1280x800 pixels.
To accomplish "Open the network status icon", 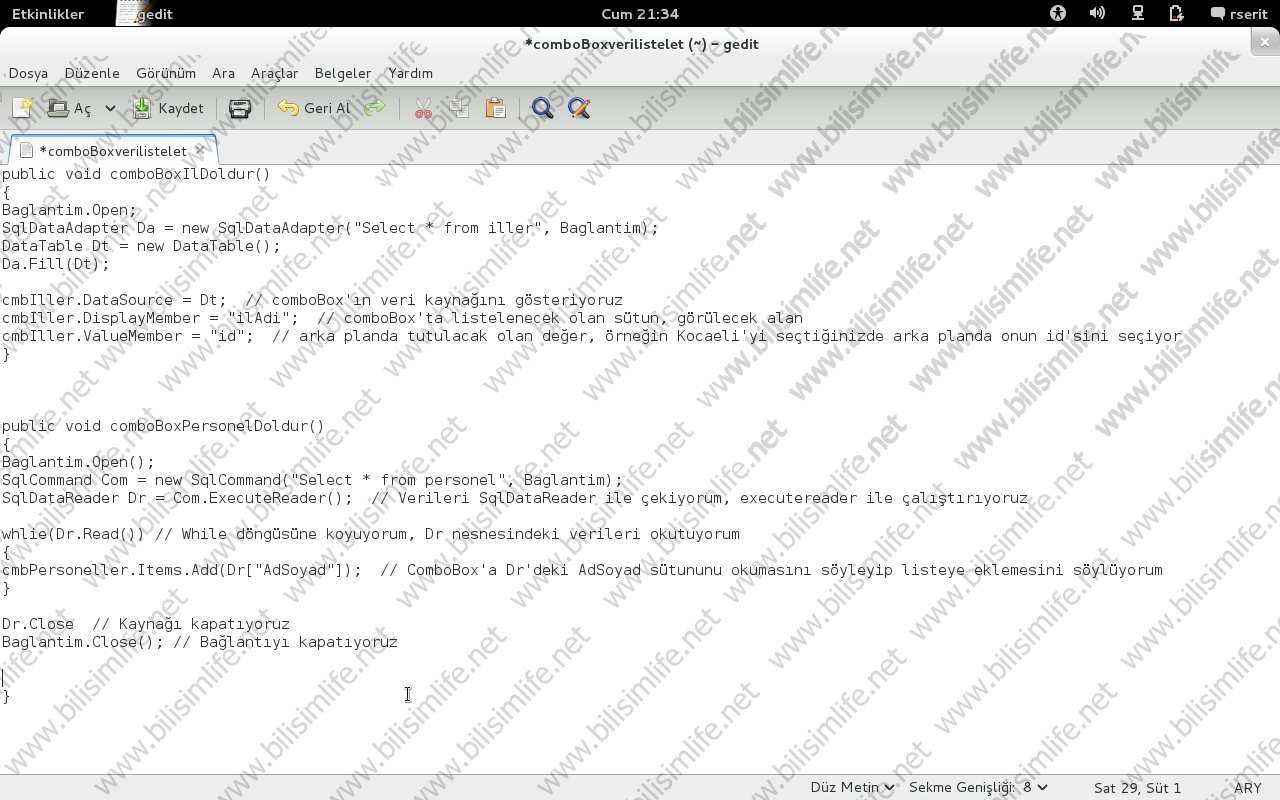I will (x=1137, y=13).
